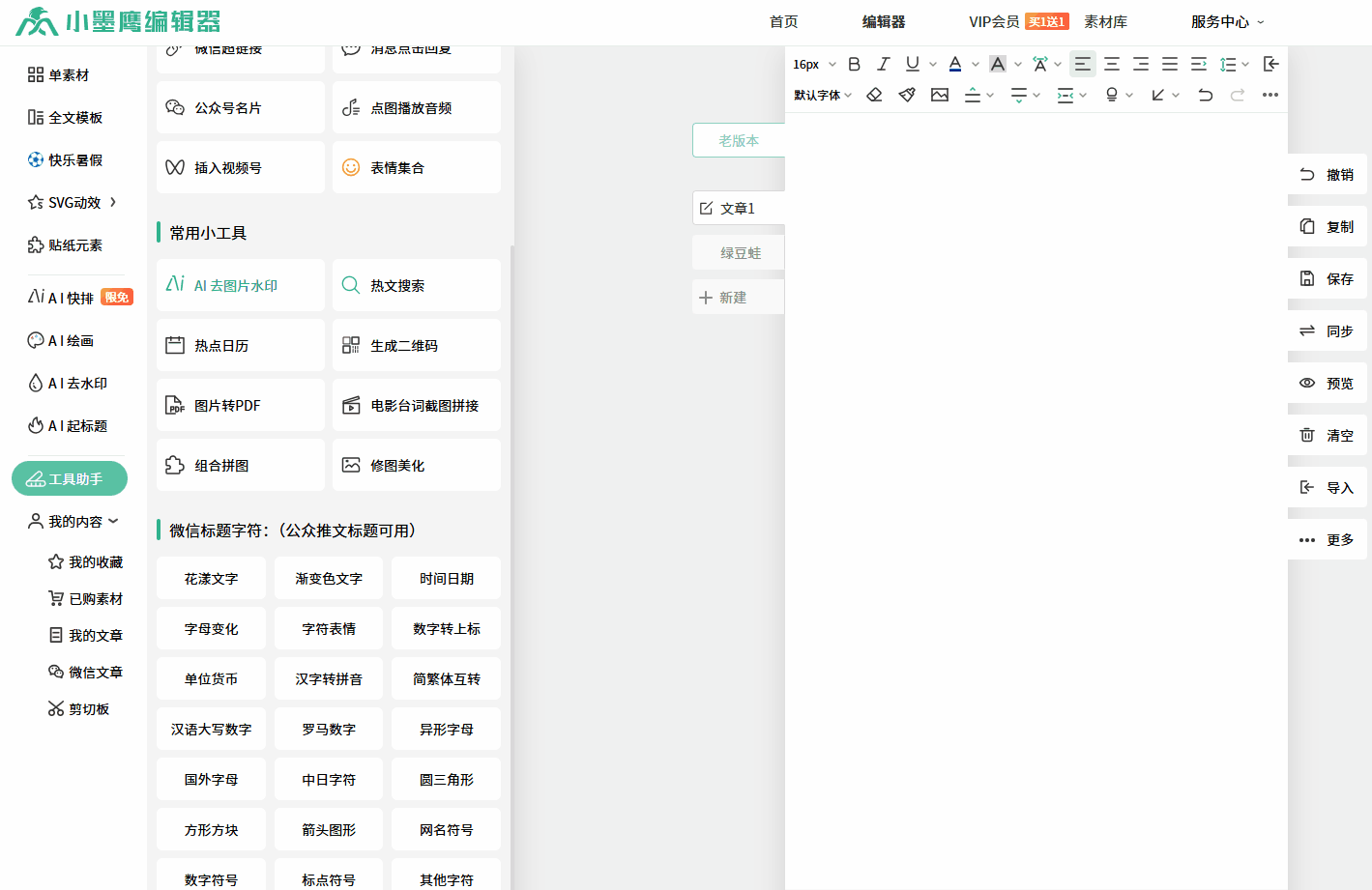Select left text alignment
1372x890 pixels.
click(1083, 64)
